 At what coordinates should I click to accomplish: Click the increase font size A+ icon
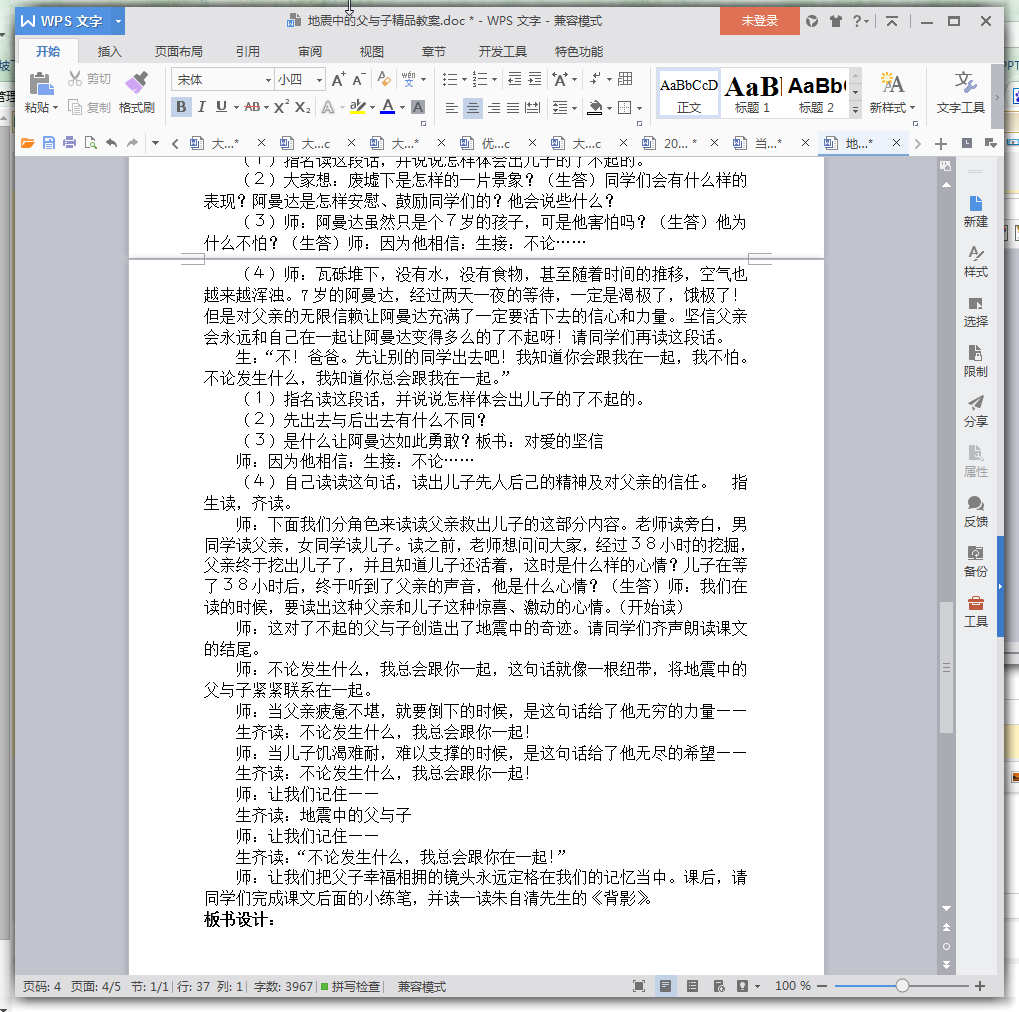point(339,79)
